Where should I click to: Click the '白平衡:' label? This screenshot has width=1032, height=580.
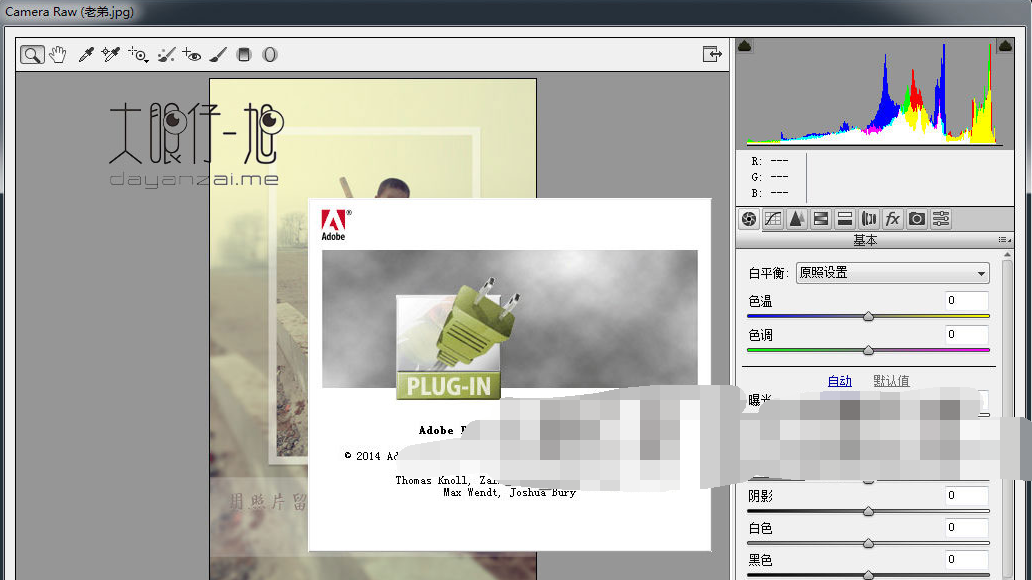pyautogui.click(x=768, y=273)
